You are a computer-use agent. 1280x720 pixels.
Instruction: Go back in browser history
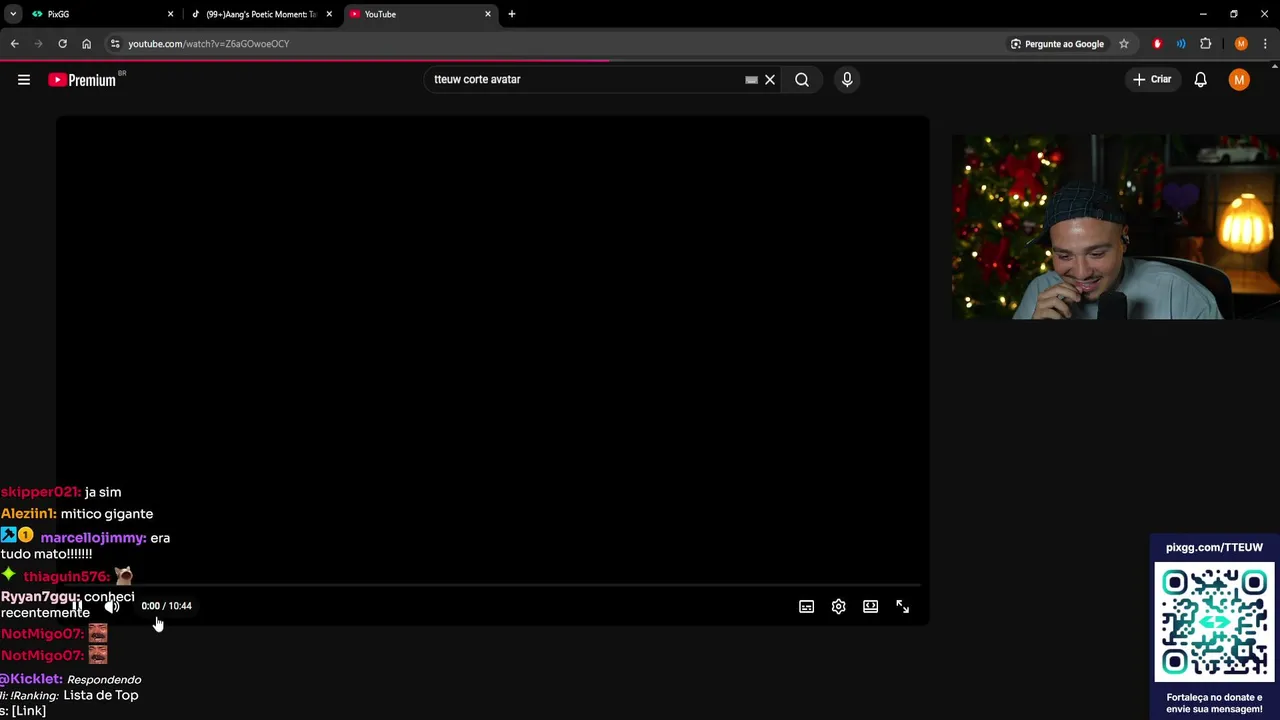click(x=14, y=44)
